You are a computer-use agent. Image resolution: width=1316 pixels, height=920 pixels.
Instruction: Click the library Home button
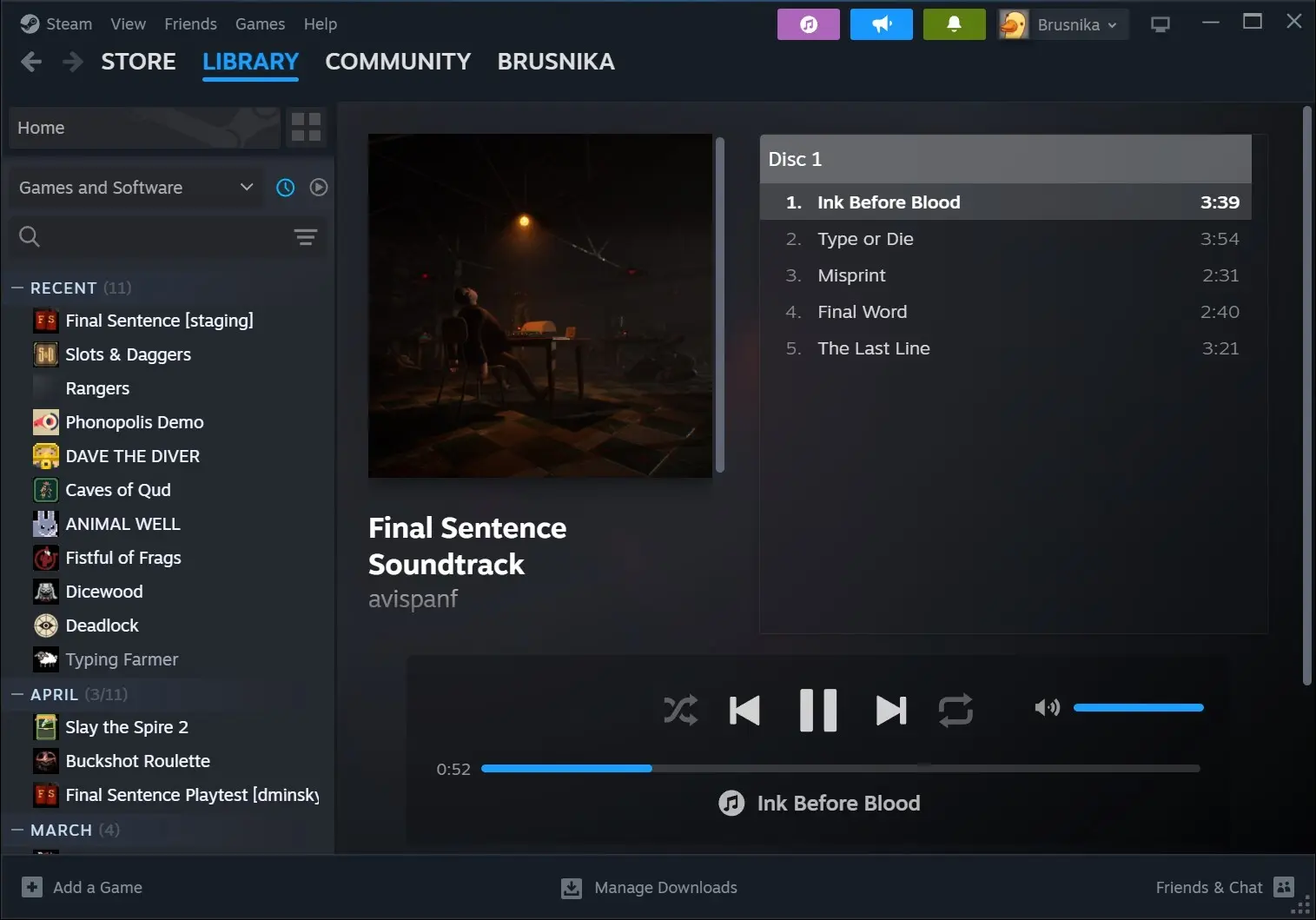144,128
